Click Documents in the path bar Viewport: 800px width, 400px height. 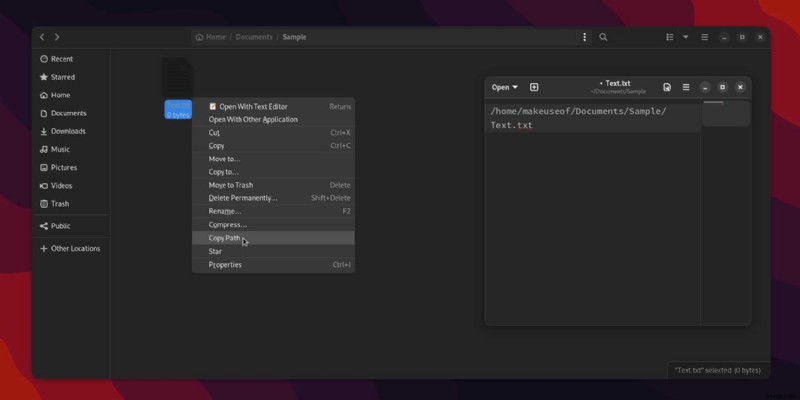click(254, 37)
